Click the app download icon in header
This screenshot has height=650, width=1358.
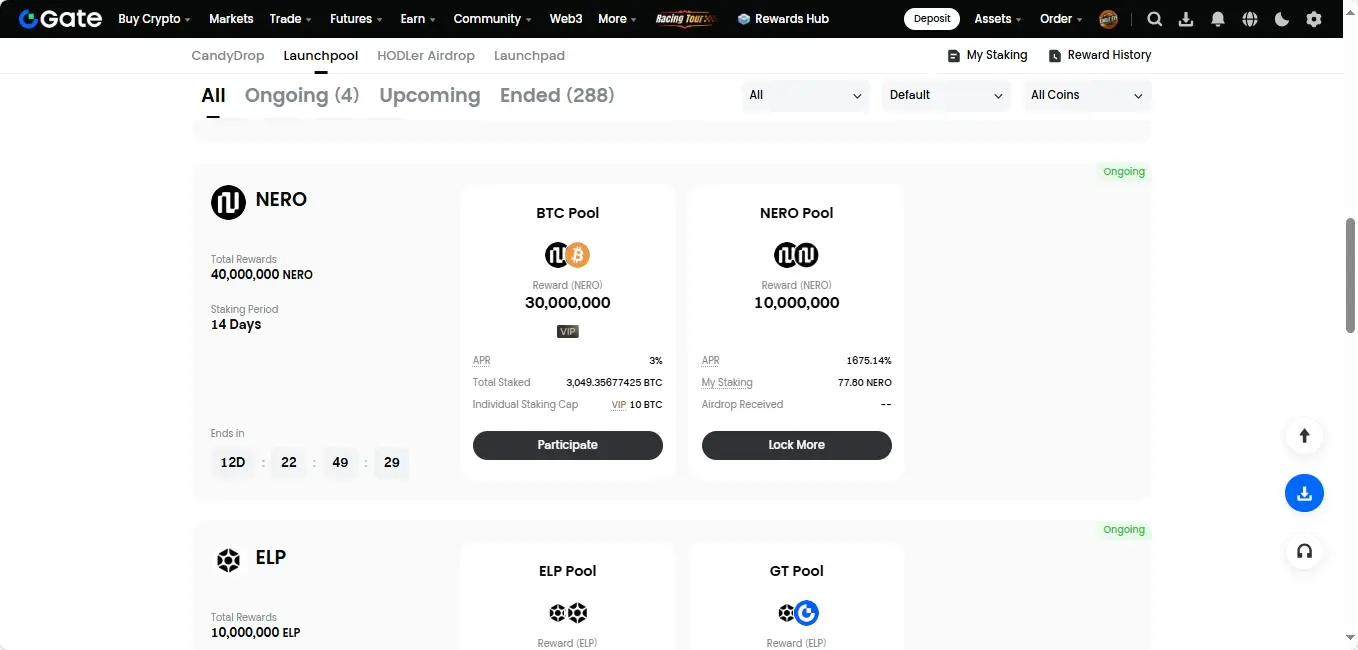[1186, 19]
